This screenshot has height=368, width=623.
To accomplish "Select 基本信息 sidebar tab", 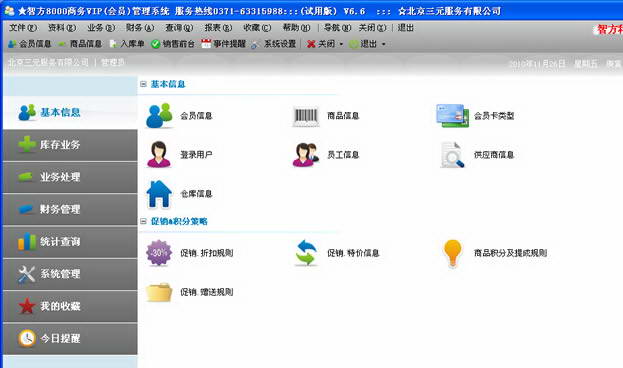I will [x=70, y=112].
